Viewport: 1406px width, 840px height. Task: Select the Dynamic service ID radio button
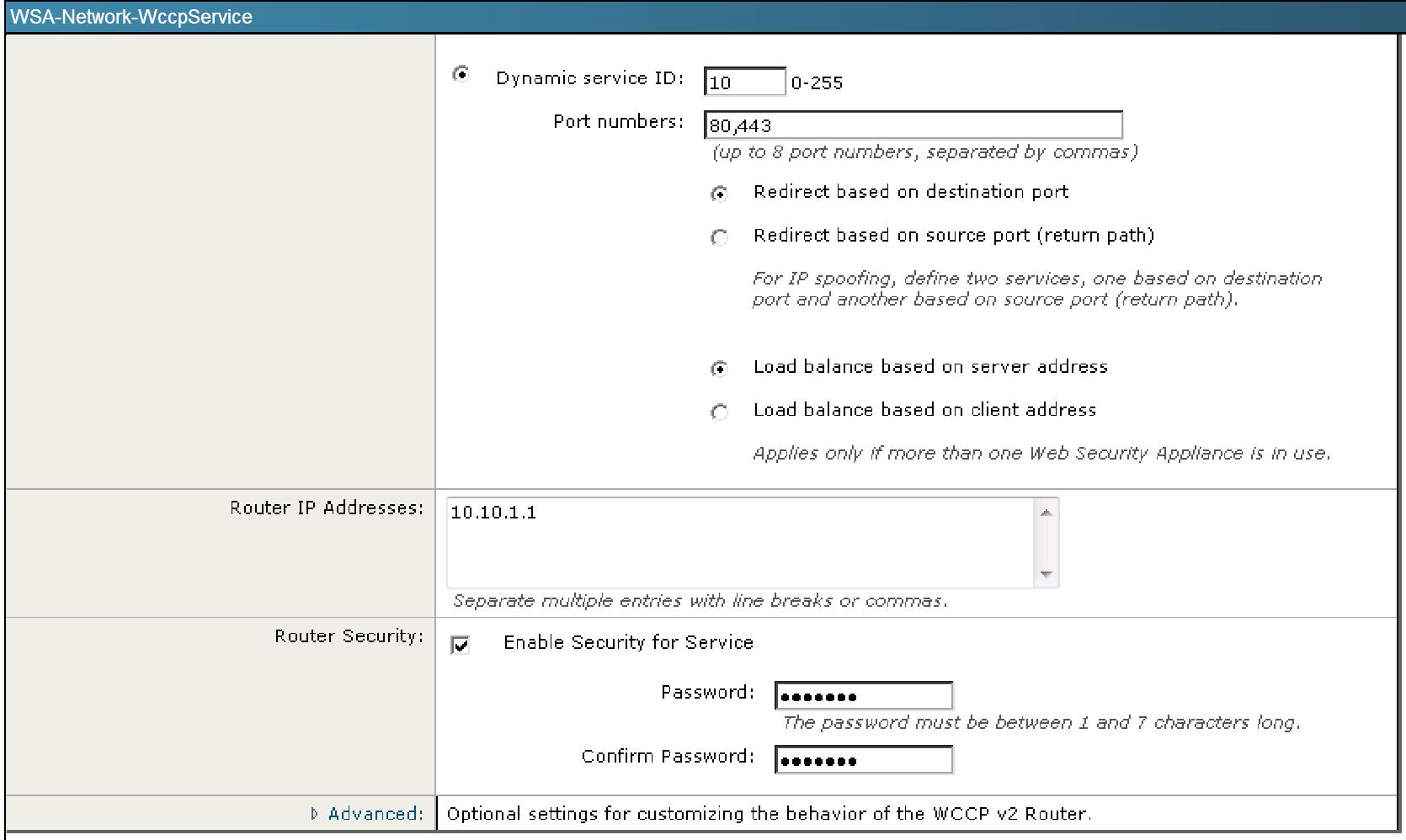461,74
